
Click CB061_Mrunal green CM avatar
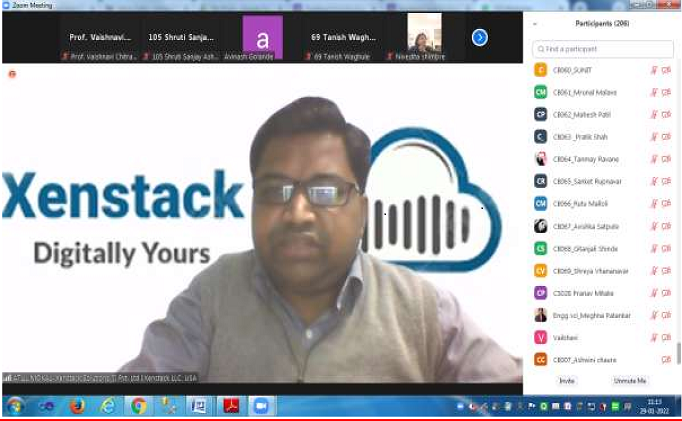[541, 92]
